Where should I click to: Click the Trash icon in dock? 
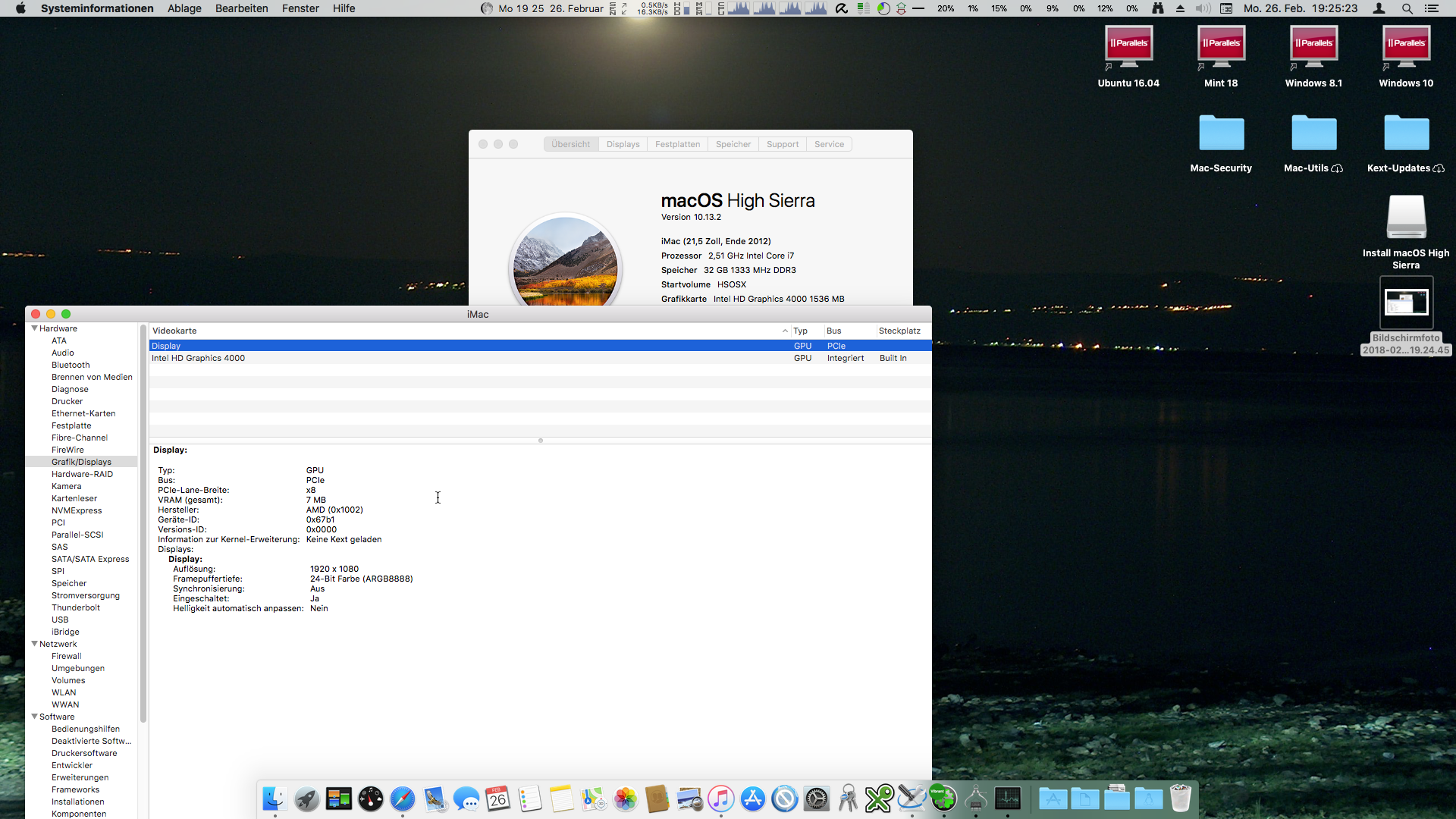[x=1180, y=799]
